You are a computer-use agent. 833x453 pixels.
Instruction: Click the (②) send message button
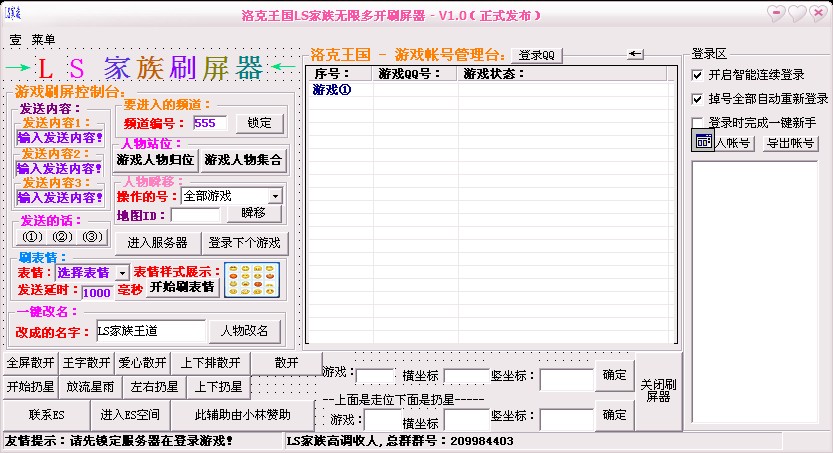click(62, 236)
